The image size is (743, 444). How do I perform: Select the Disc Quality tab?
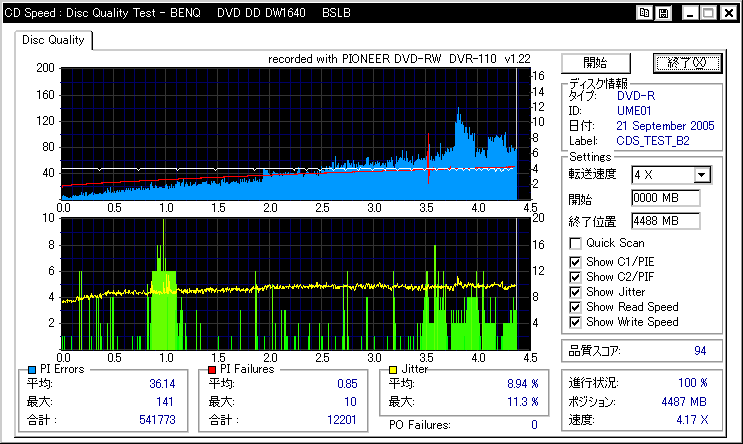click(x=53, y=40)
